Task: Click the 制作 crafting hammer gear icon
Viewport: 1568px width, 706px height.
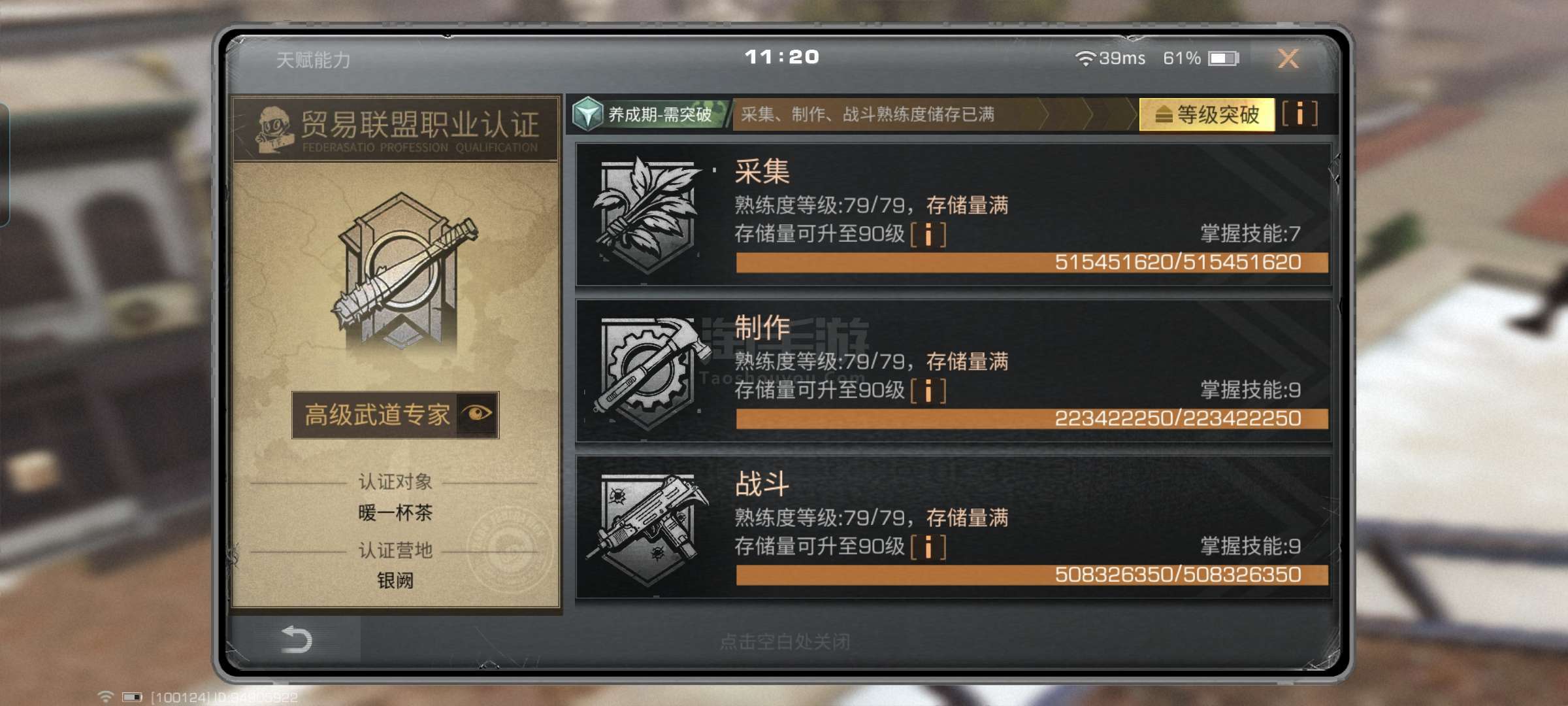Action: pyautogui.click(x=651, y=373)
